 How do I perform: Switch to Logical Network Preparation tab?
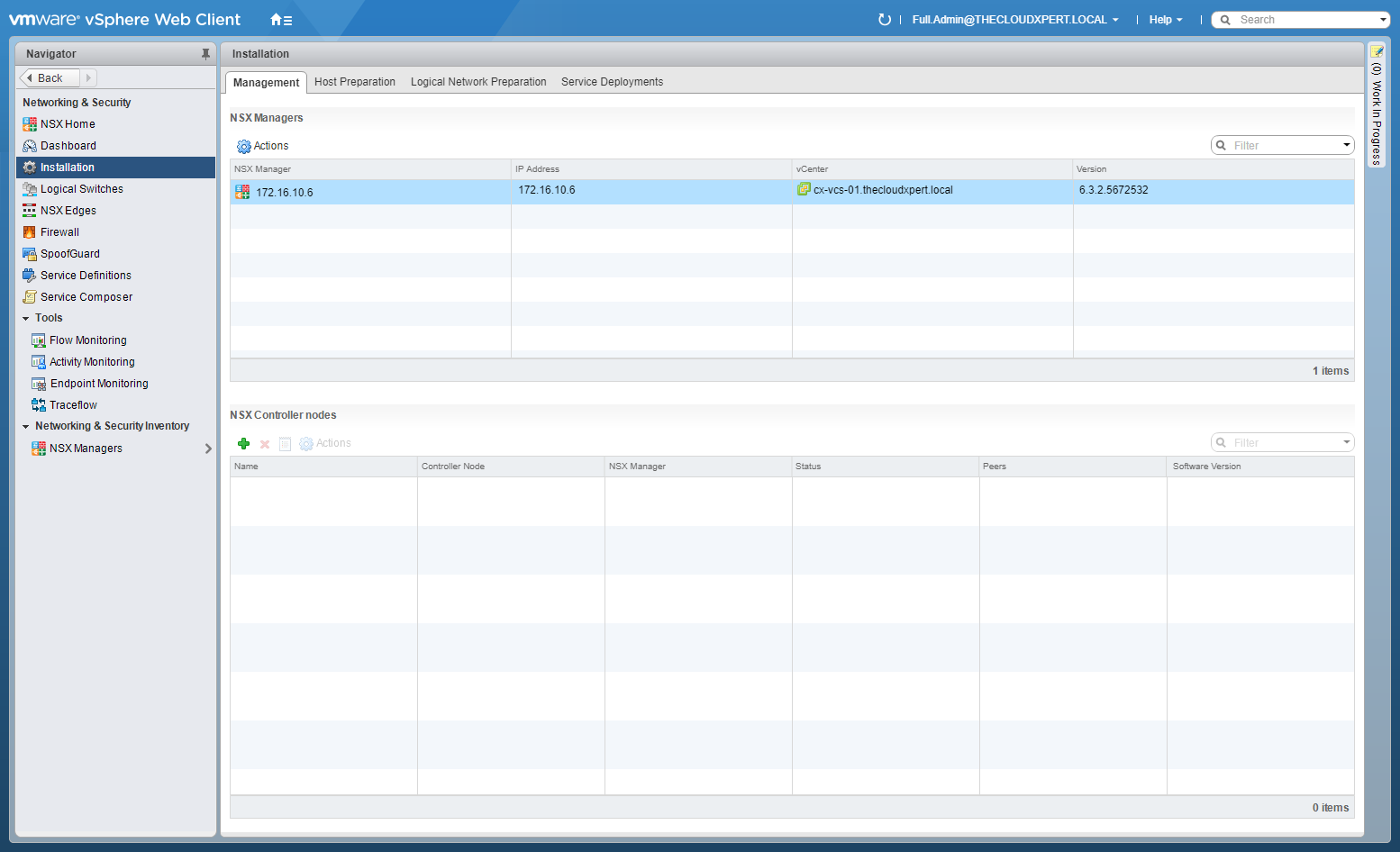point(478,82)
